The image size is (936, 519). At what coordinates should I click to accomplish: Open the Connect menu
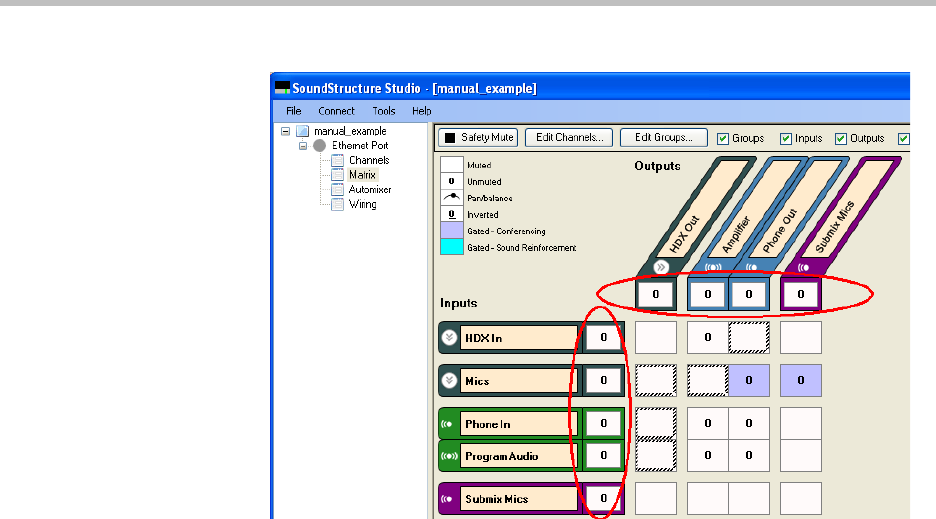point(336,111)
